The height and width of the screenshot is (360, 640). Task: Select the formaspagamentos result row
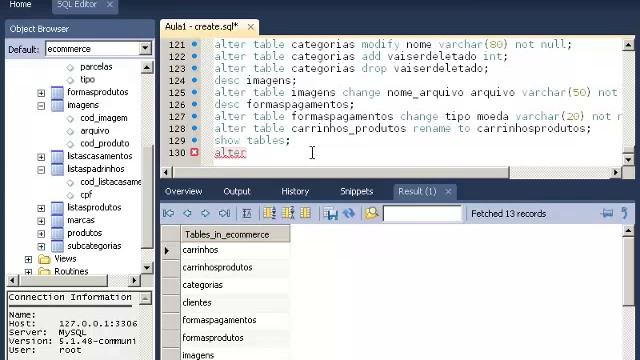click(236, 320)
